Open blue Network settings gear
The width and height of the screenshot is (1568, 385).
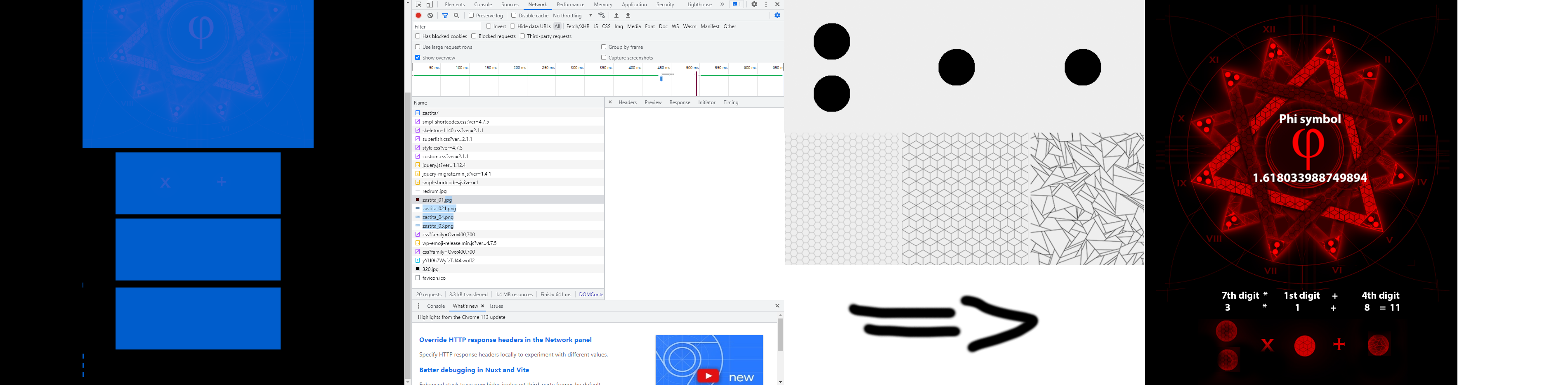pos(777,15)
